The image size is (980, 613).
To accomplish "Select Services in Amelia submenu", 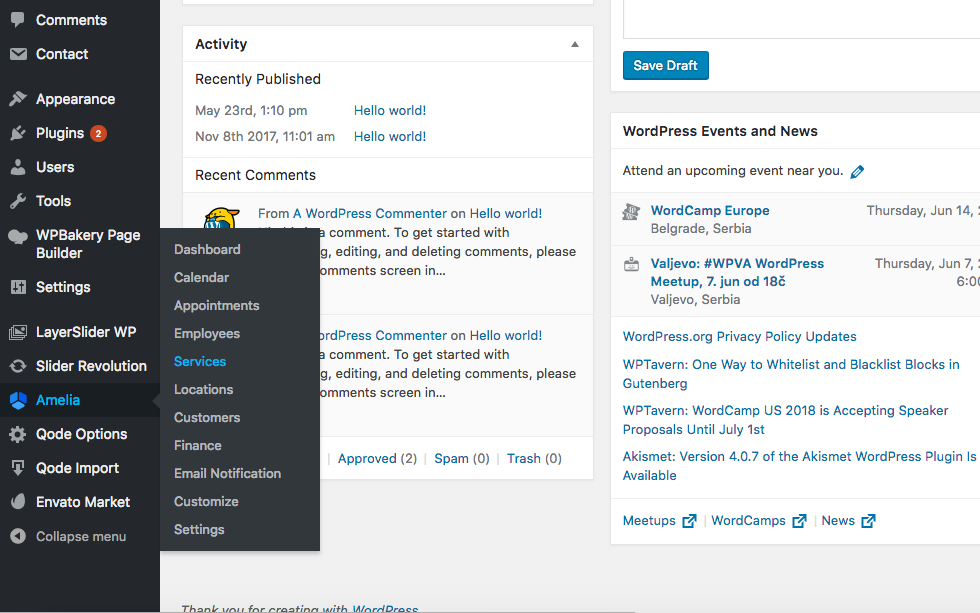I will [x=200, y=361].
